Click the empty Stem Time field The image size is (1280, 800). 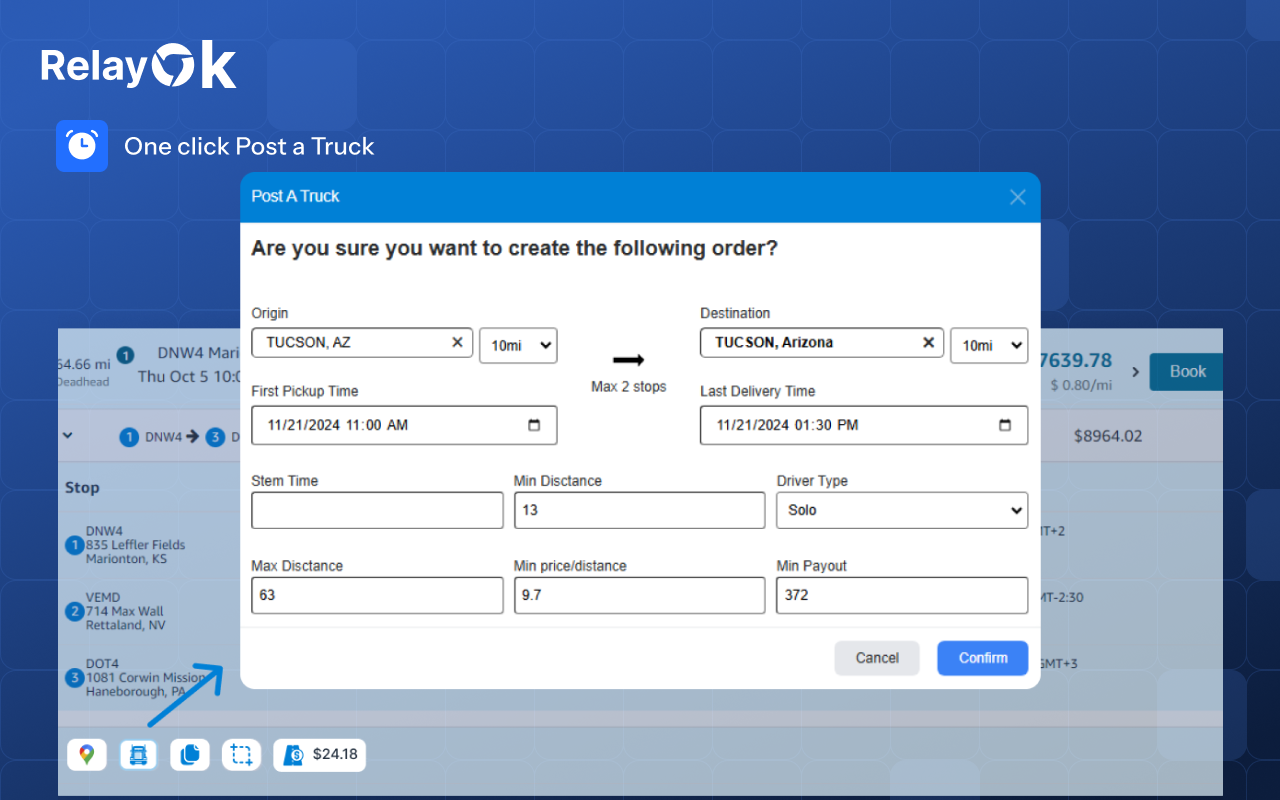377,510
